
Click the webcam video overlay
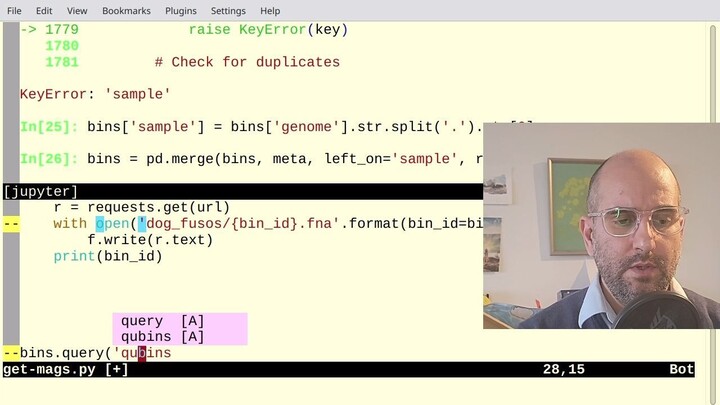[600, 226]
